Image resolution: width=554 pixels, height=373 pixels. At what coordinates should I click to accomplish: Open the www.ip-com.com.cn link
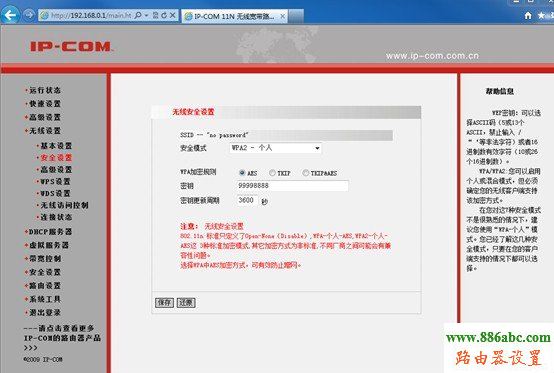tap(432, 56)
